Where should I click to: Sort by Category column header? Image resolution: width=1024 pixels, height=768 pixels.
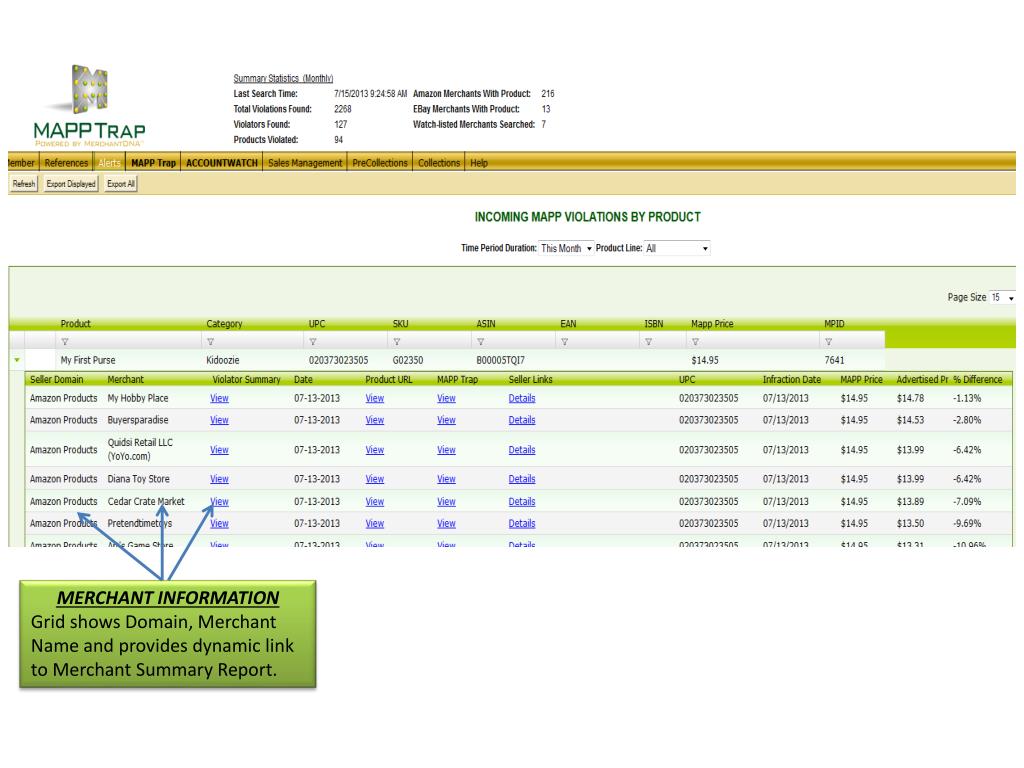point(224,324)
